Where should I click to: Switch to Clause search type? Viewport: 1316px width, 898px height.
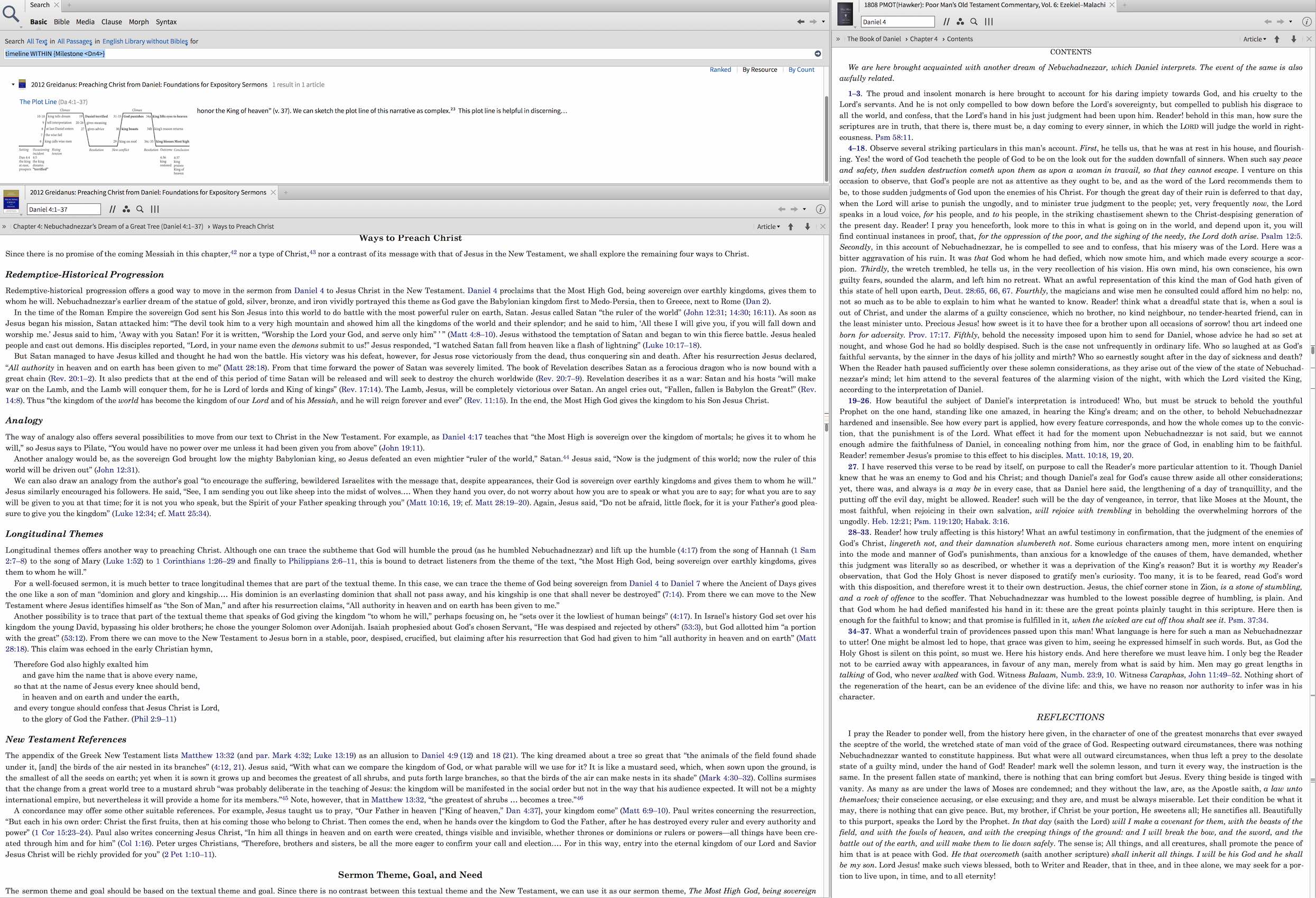point(112,22)
